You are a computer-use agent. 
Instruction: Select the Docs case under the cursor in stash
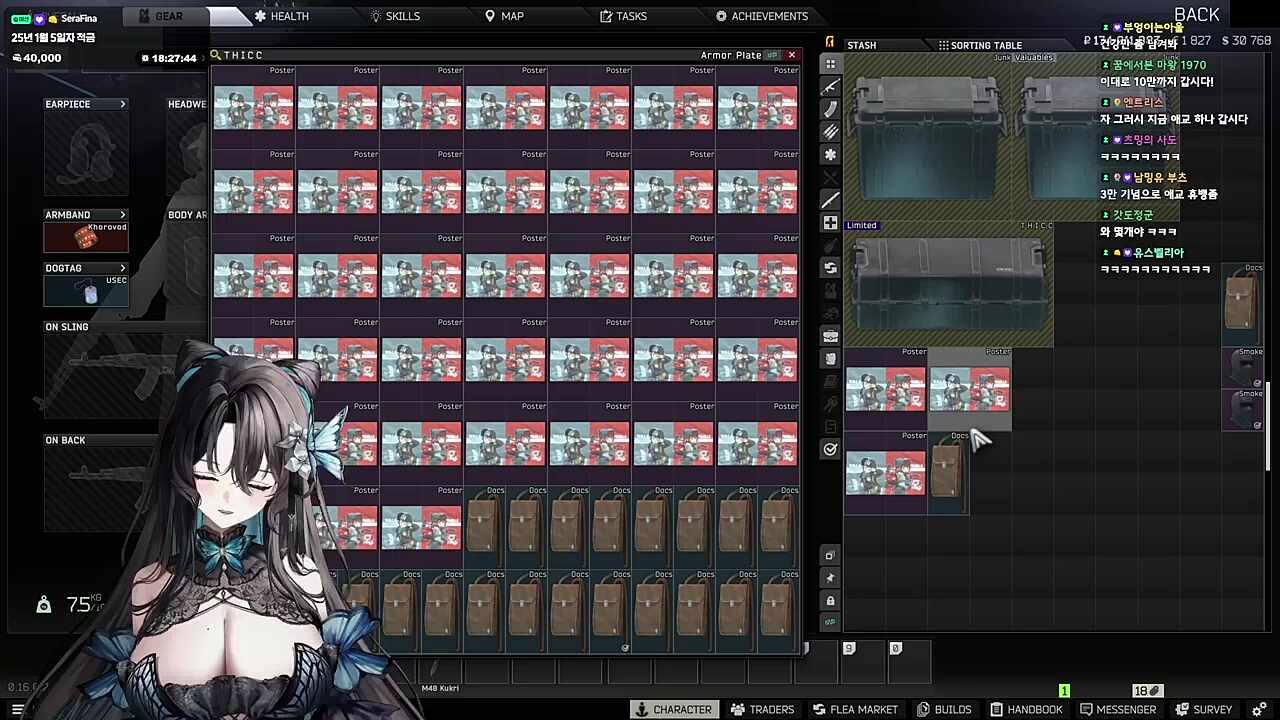949,472
